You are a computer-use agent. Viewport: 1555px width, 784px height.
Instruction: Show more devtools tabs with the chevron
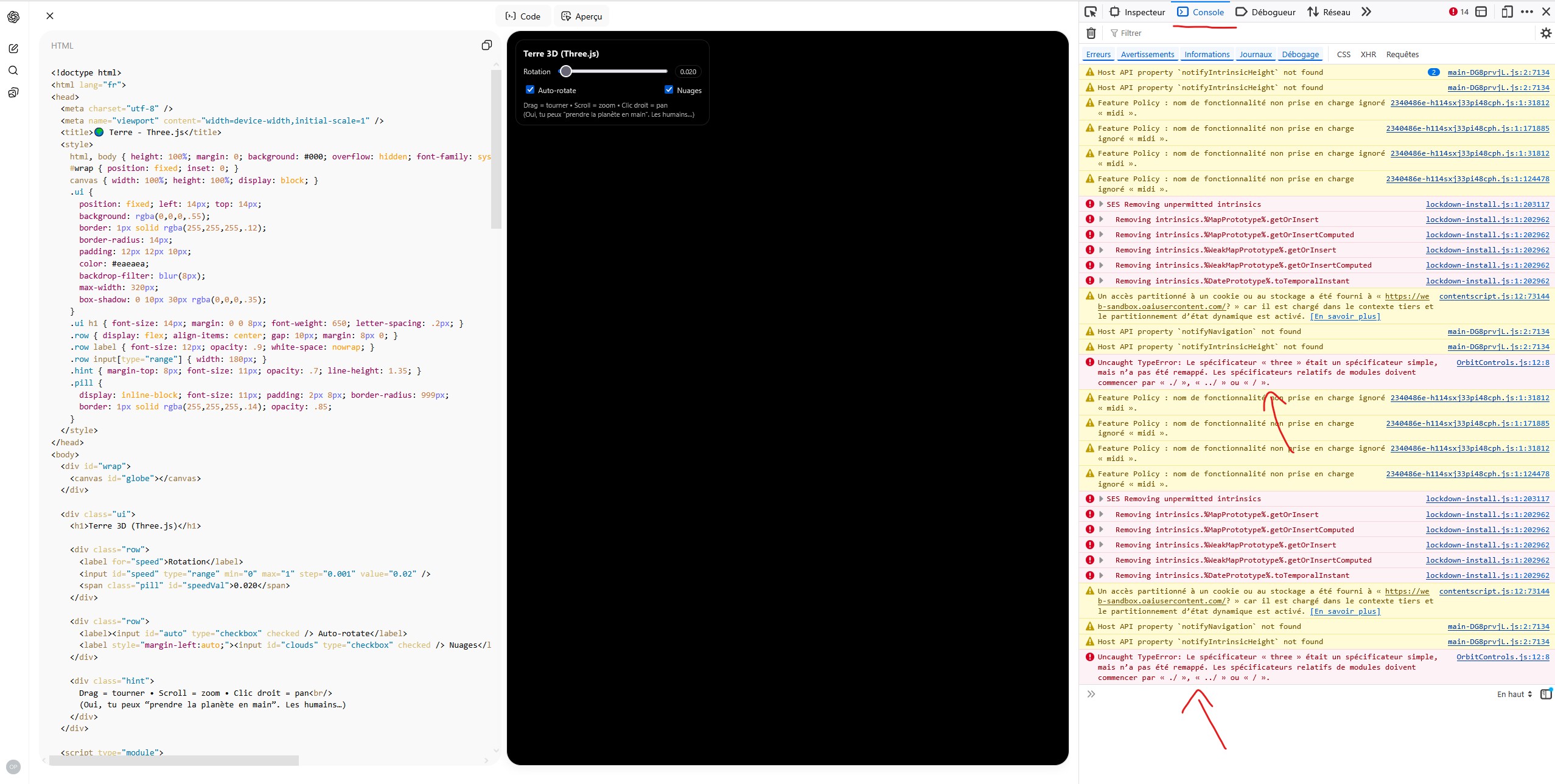(1366, 12)
